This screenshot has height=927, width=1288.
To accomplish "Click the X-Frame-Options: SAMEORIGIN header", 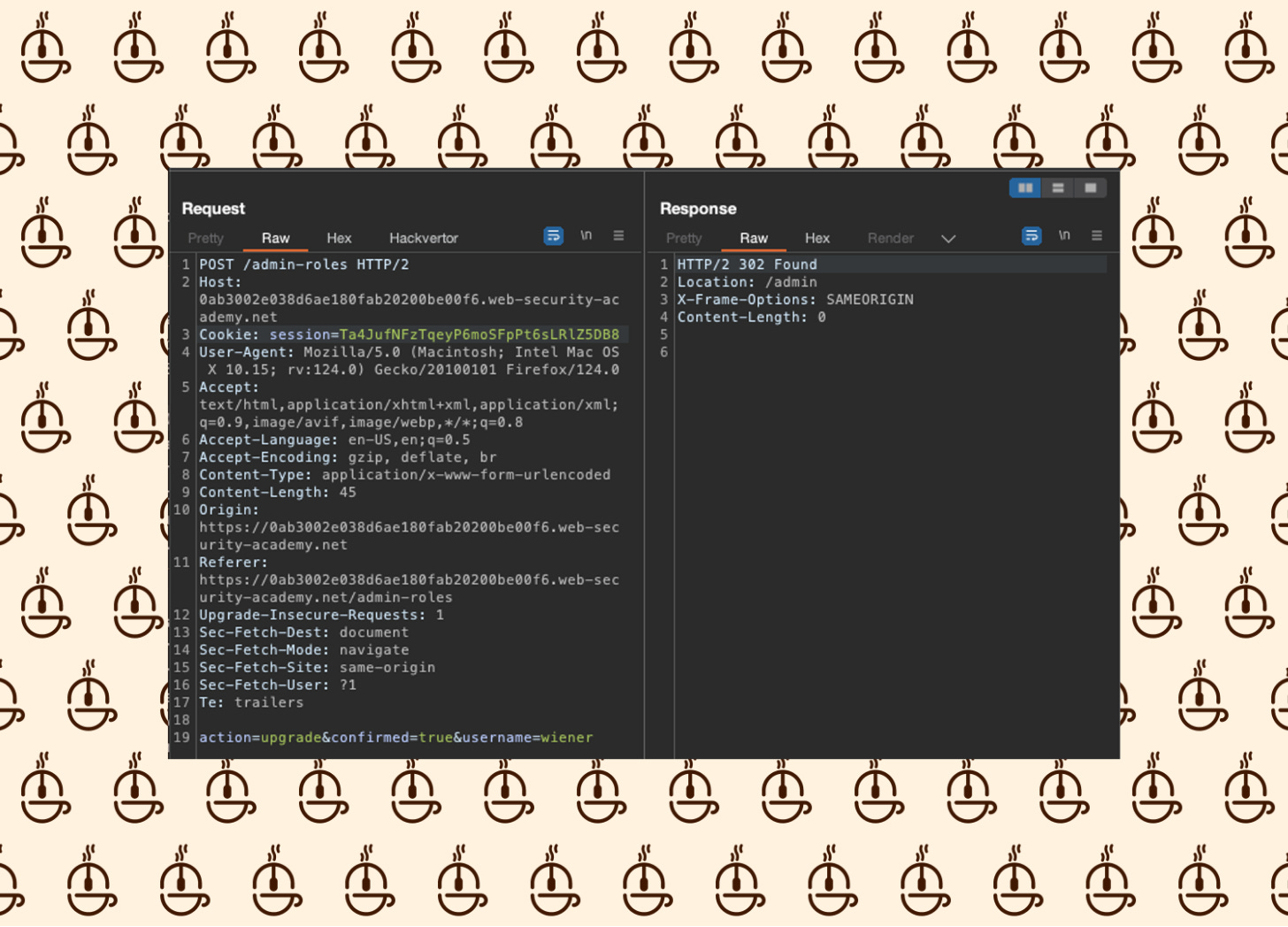I will pos(795,300).
